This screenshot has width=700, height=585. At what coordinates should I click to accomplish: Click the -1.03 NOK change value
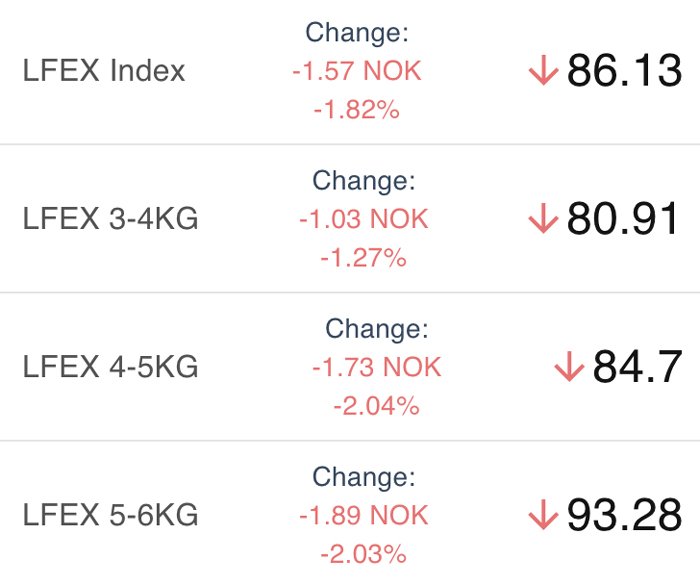coord(363,219)
